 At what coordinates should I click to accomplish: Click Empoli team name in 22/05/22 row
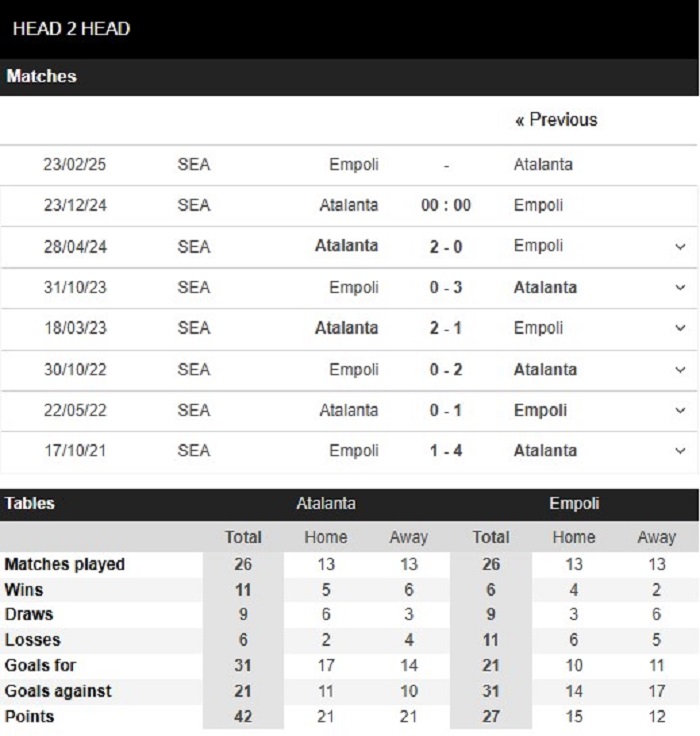pos(540,410)
